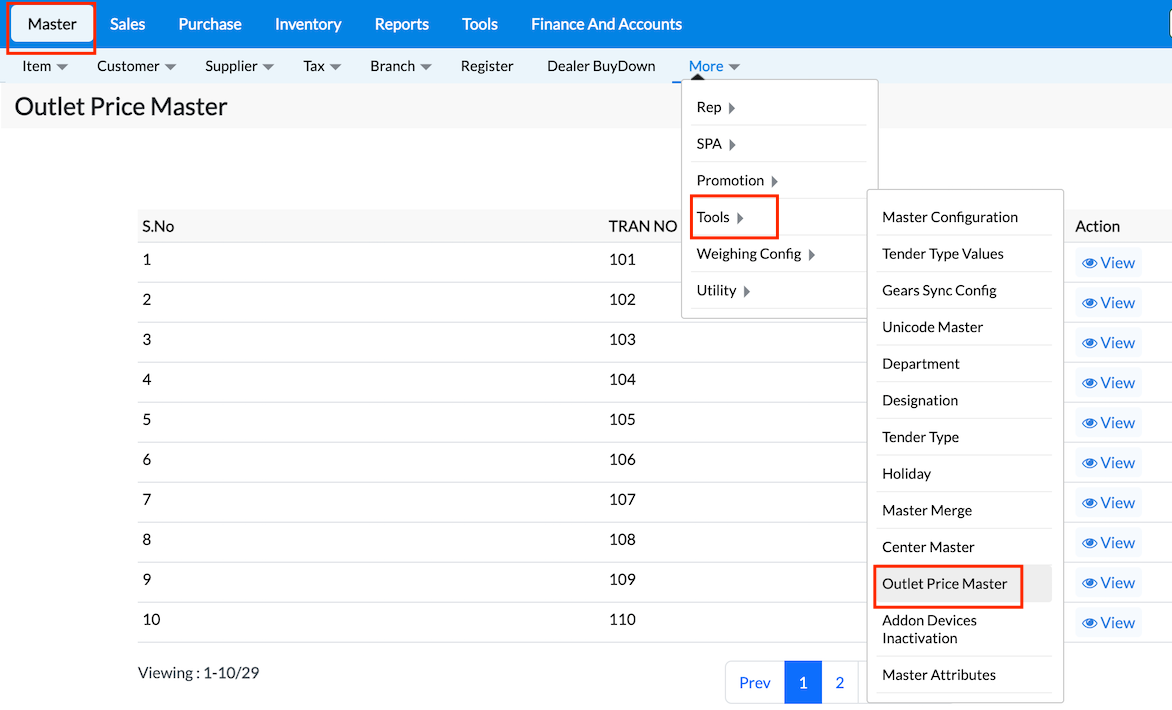This screenshot has height=710, width=1172.
Task: Click the eye View icon for row 105
Action: click(1091, 423)
